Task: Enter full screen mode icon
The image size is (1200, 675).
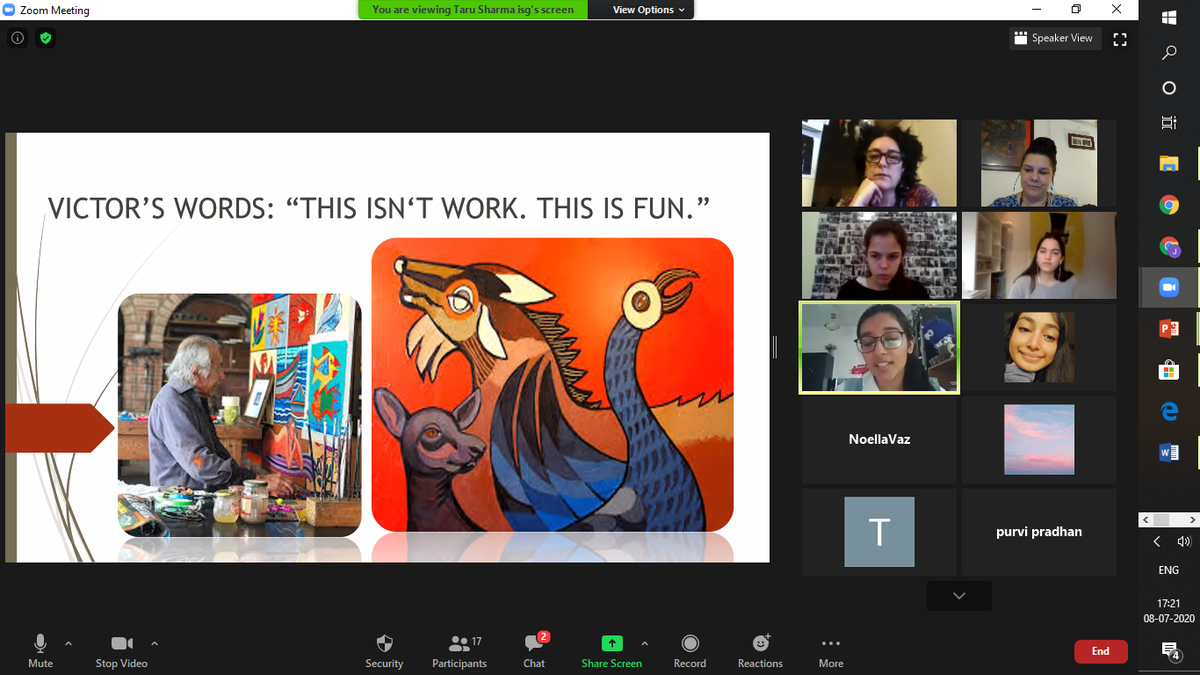Action: coord(1120,39)
